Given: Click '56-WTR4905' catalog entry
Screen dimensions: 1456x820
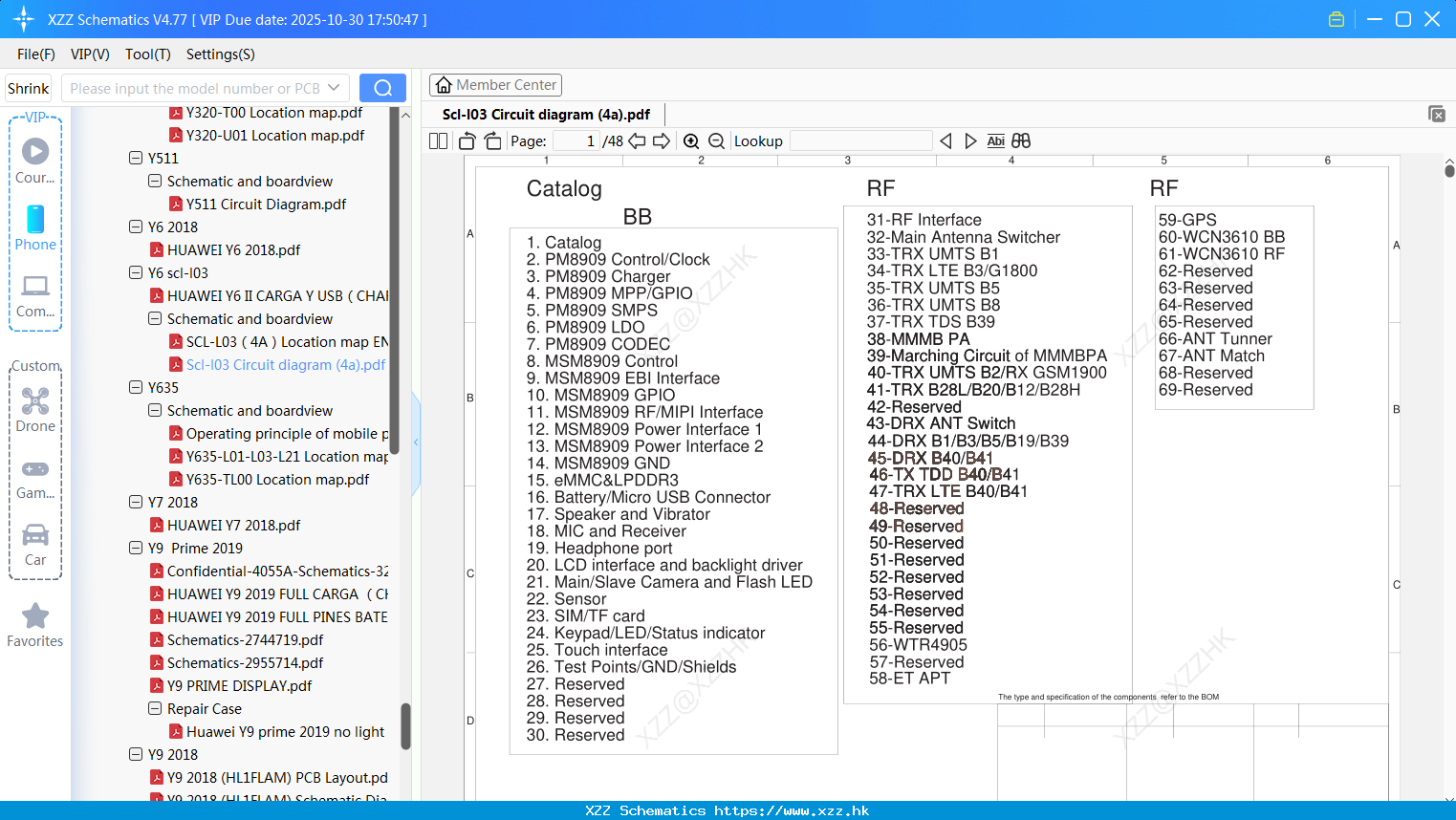Looking at the screenshot, I should (x=918, y=645).
